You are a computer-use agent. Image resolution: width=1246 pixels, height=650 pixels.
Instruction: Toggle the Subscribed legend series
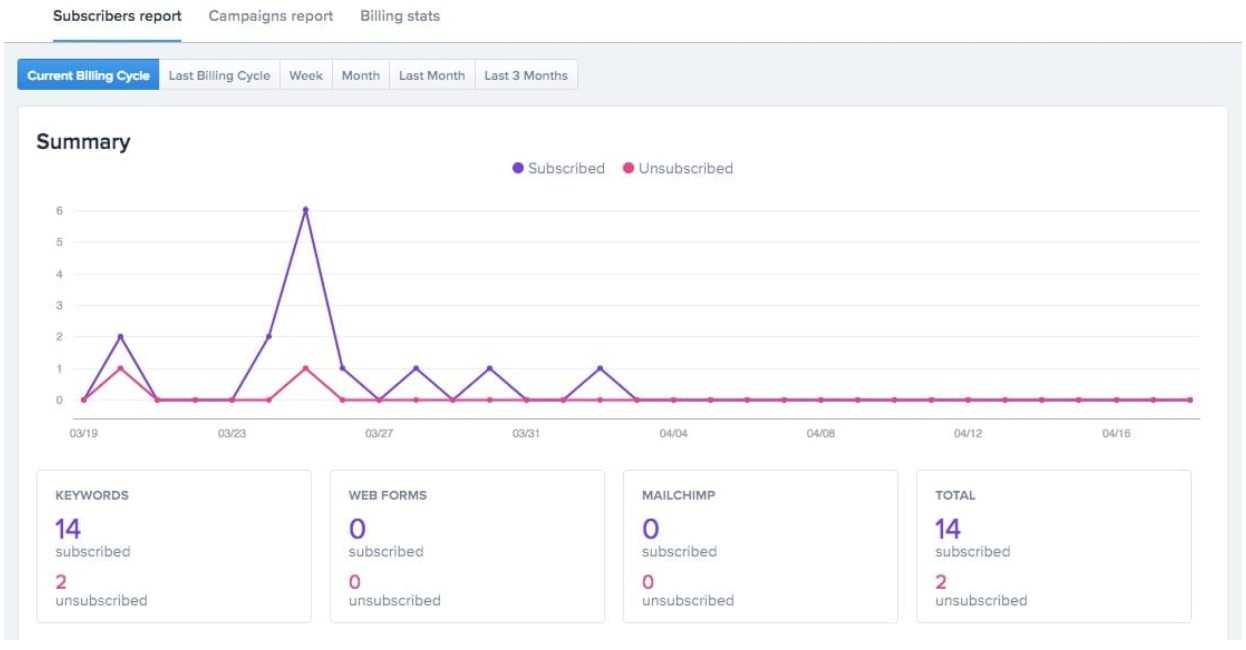[x=559, y=168]
